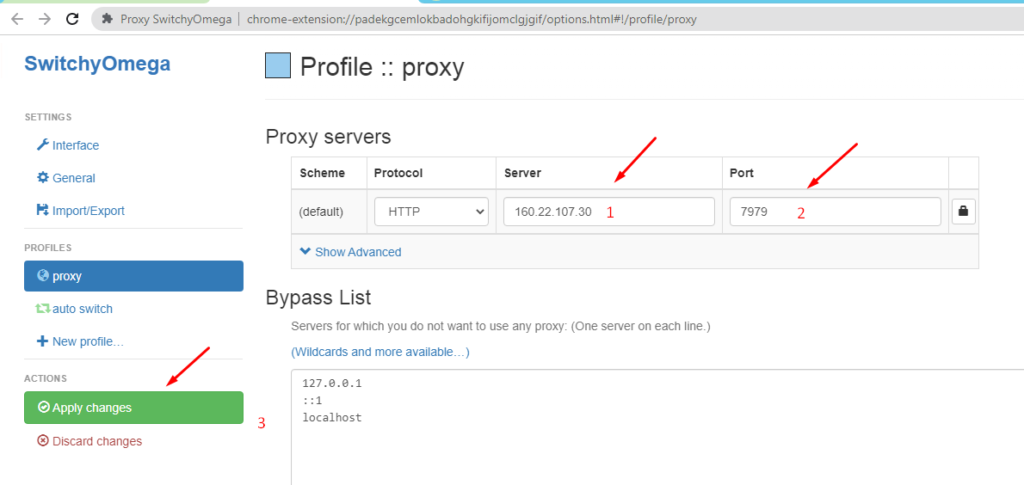Click the blue profile color square
Screen dimensions: 1024x485
(x=278, y=66)
